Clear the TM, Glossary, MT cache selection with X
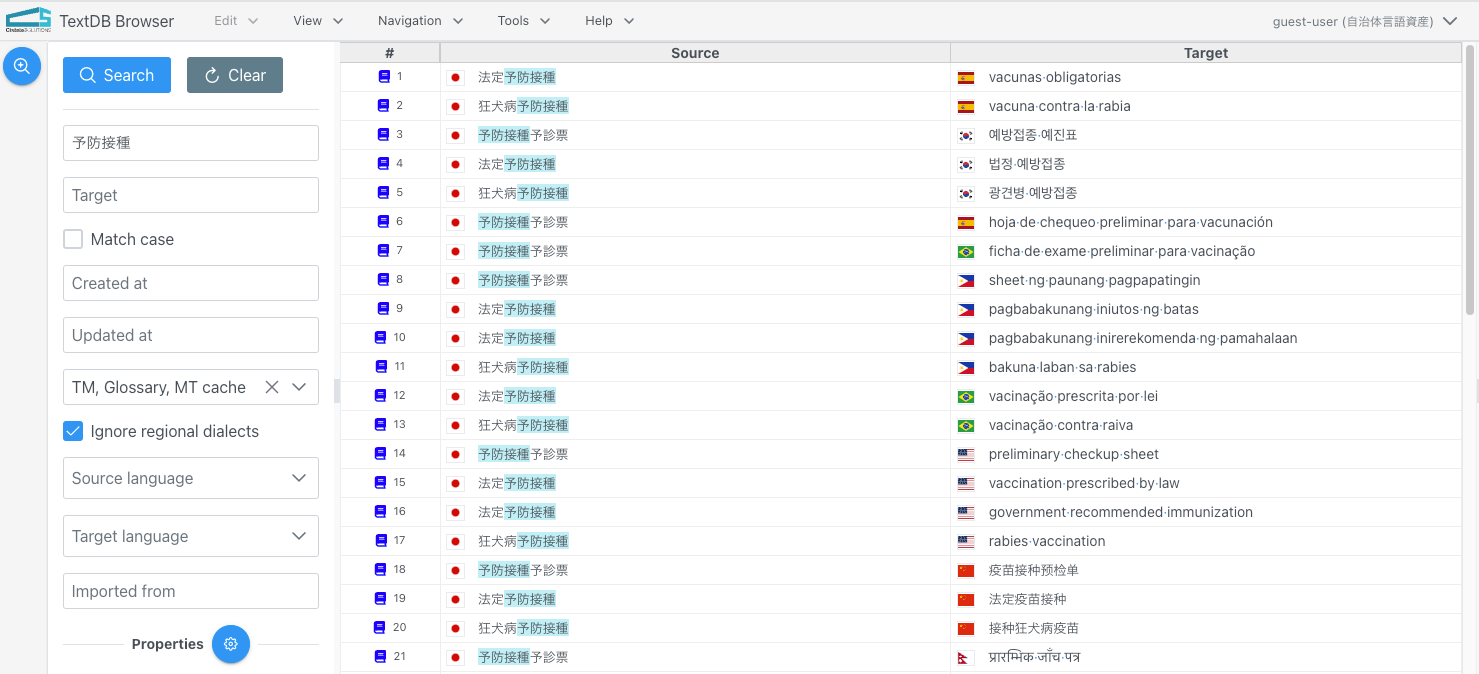Image resolution: width=1479 pixels, height=674 pixels. [x=271, y=387]
